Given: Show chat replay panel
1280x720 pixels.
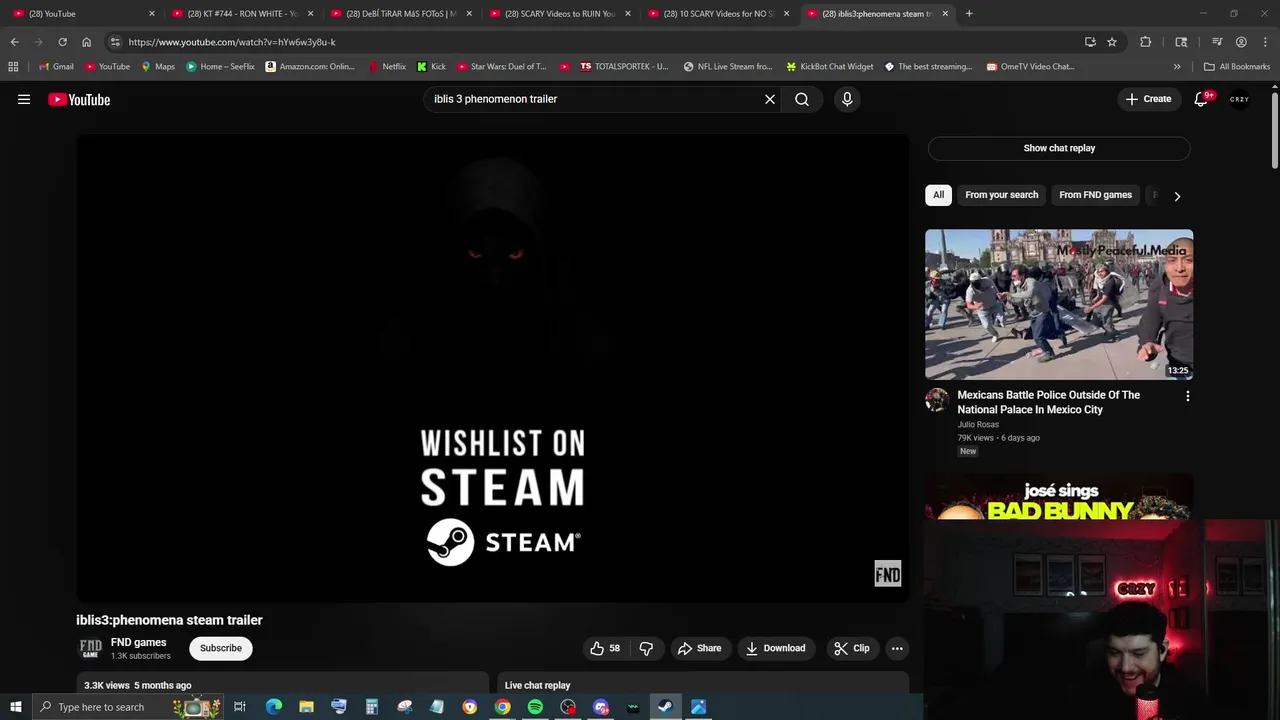Looking at the screenshot, I should click(1059, 148).
